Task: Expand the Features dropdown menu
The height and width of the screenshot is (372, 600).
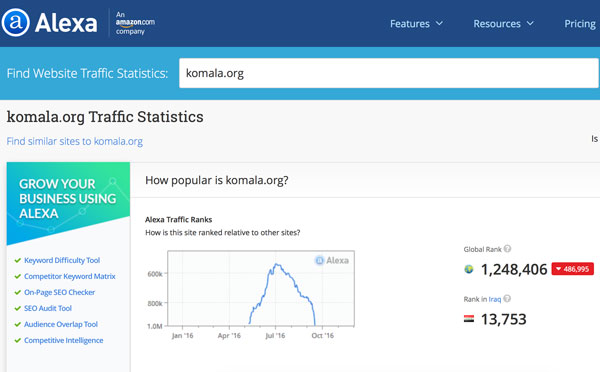Action: (416, 24)
